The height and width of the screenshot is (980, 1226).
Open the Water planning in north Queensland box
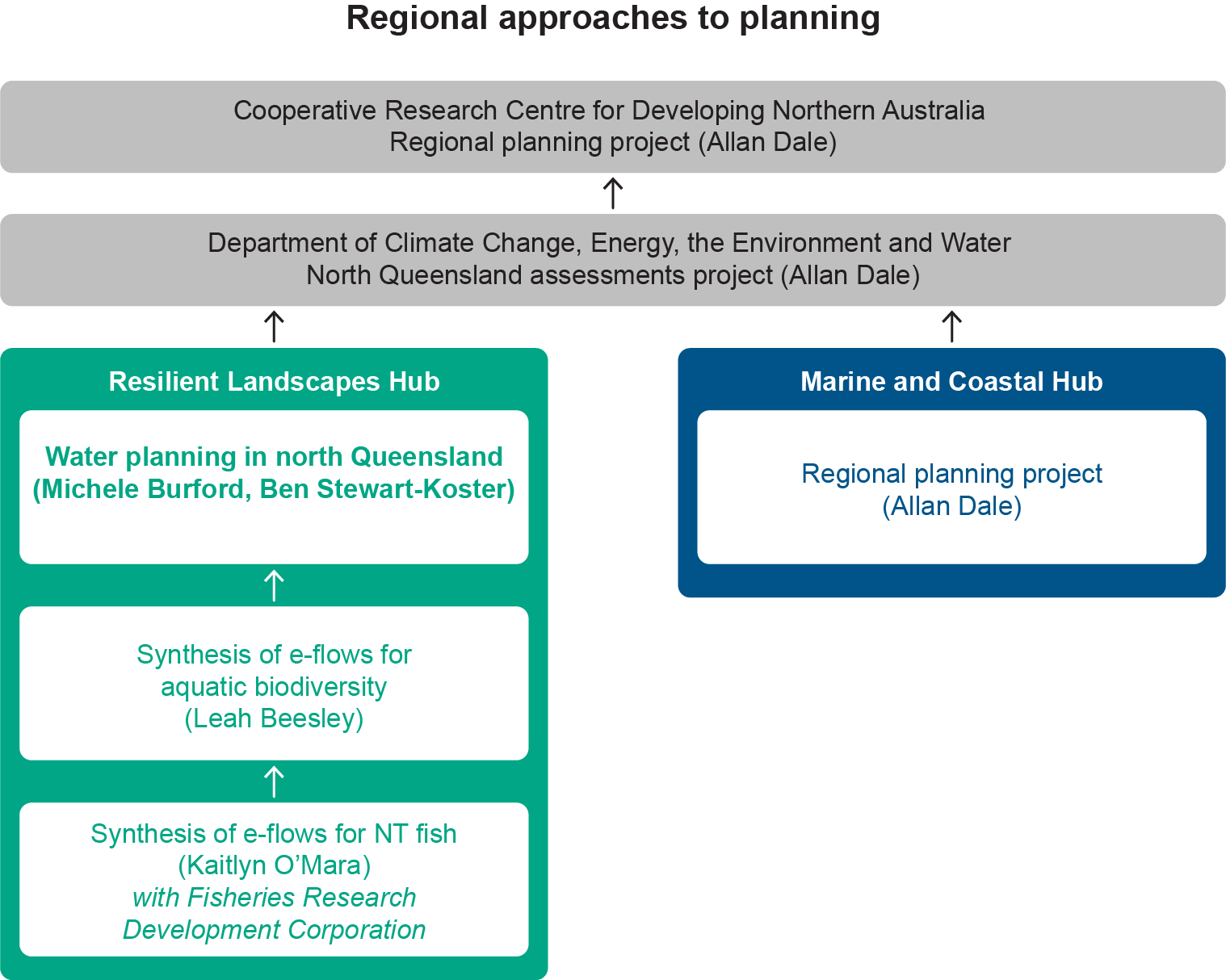coord(274,484)
